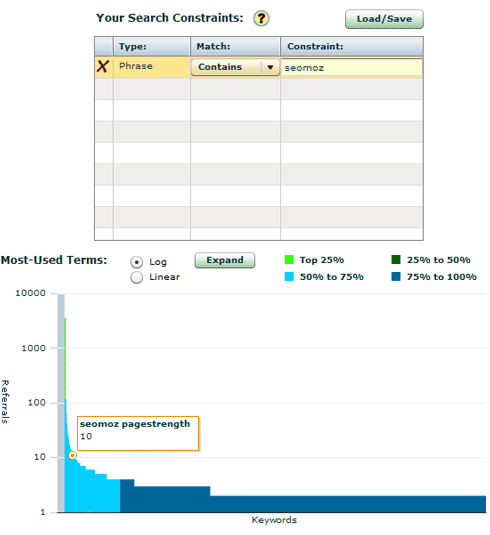490x535 pixels.
Task: Click the Load/Save button
Action: pos(384,19)
